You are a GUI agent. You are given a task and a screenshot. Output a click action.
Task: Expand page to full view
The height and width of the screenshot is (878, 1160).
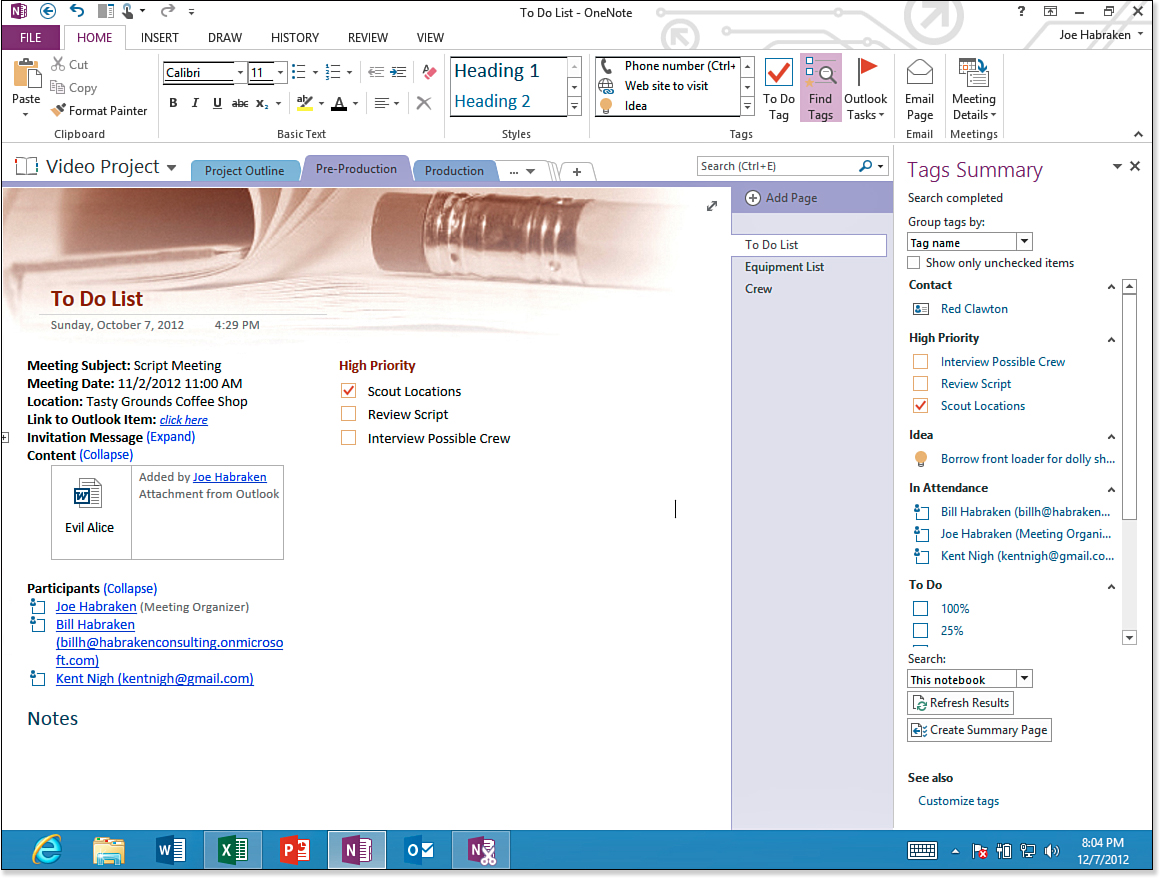point(711,206)
